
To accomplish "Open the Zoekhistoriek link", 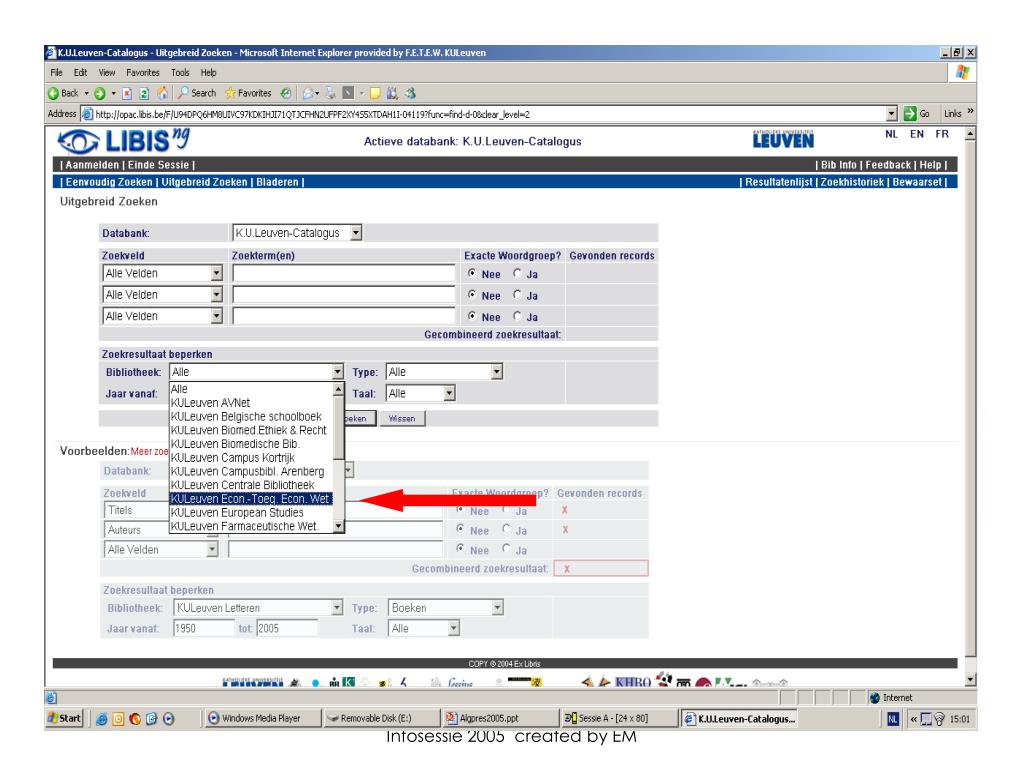I will [852, 182].
